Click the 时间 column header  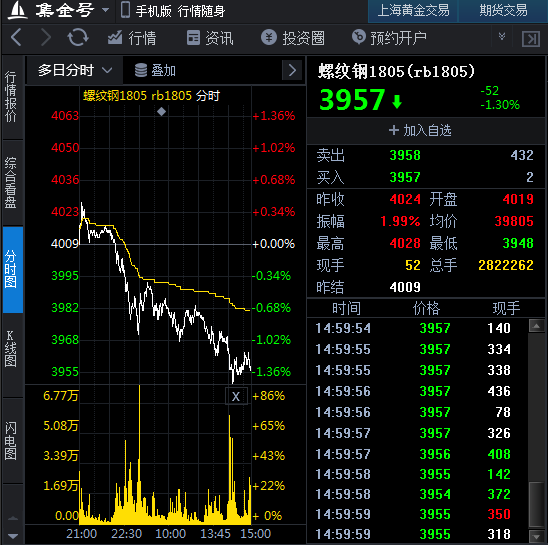click(x=346, y=309)
